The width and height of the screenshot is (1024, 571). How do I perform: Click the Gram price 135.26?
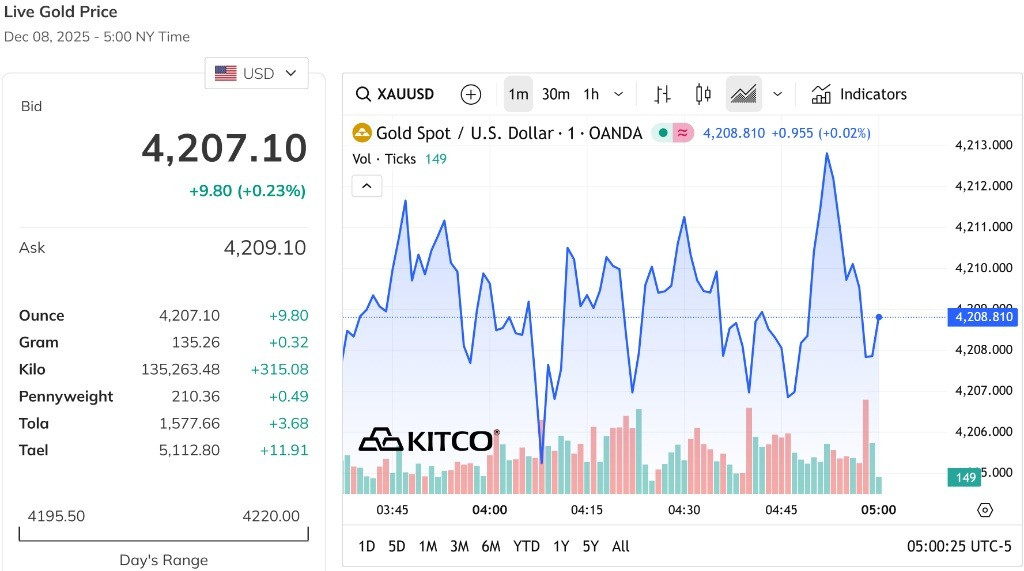click(x=196, y=342)
